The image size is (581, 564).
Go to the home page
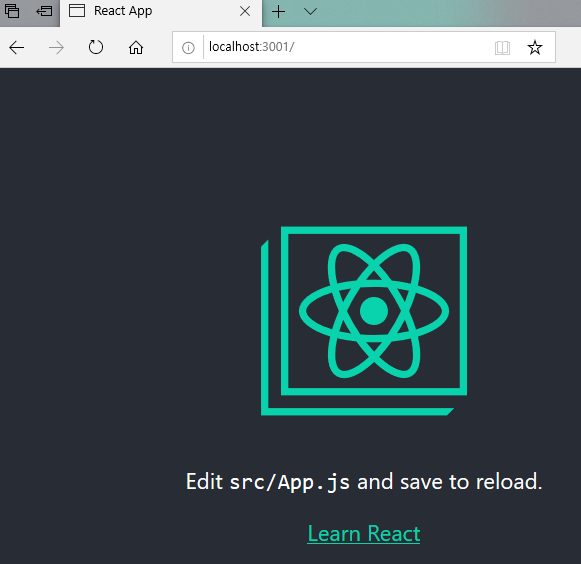(136, 47)
